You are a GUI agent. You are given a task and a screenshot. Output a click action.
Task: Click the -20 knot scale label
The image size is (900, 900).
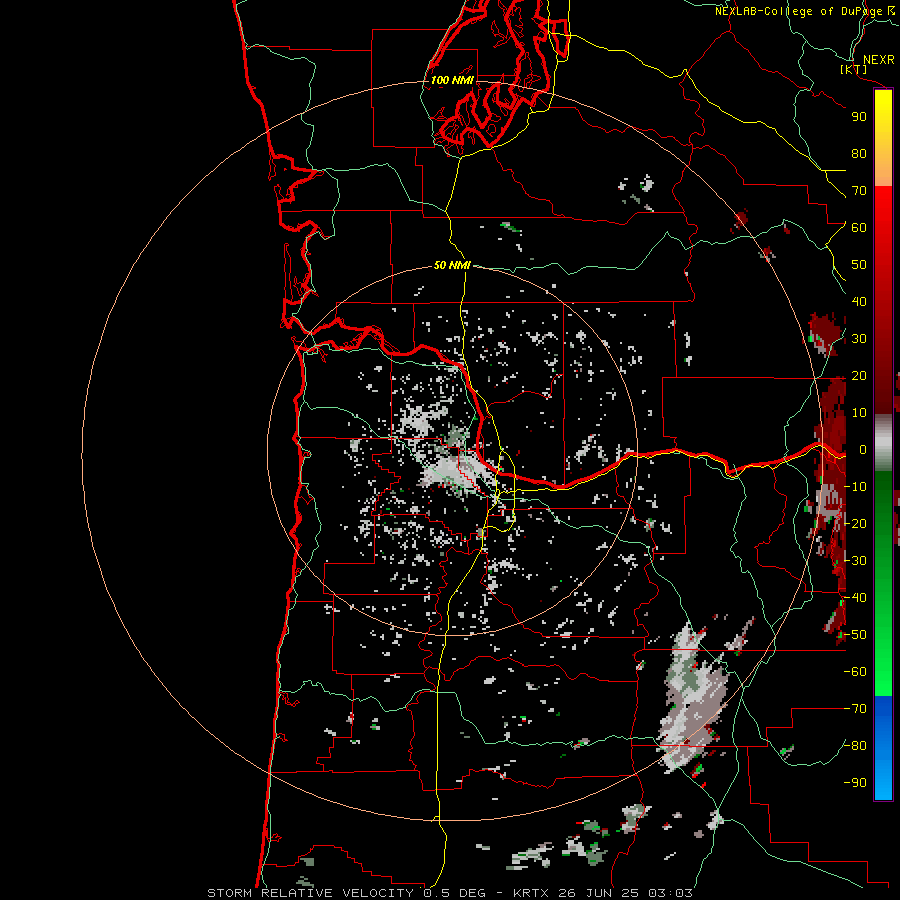855,524
